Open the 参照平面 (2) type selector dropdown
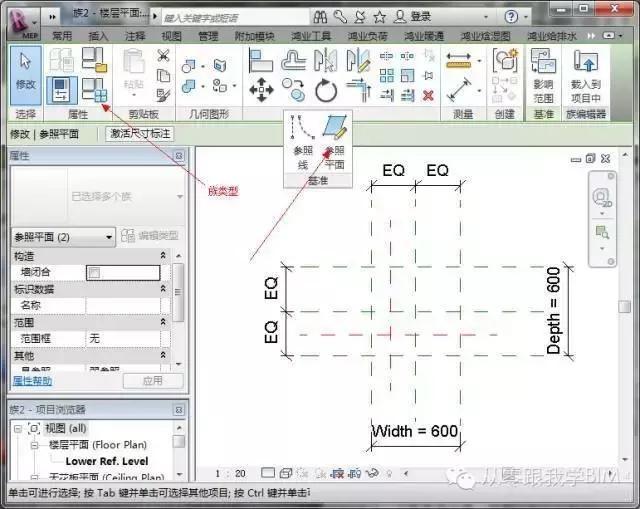This screenshot has width=640, height=509. tap(108, 237)
